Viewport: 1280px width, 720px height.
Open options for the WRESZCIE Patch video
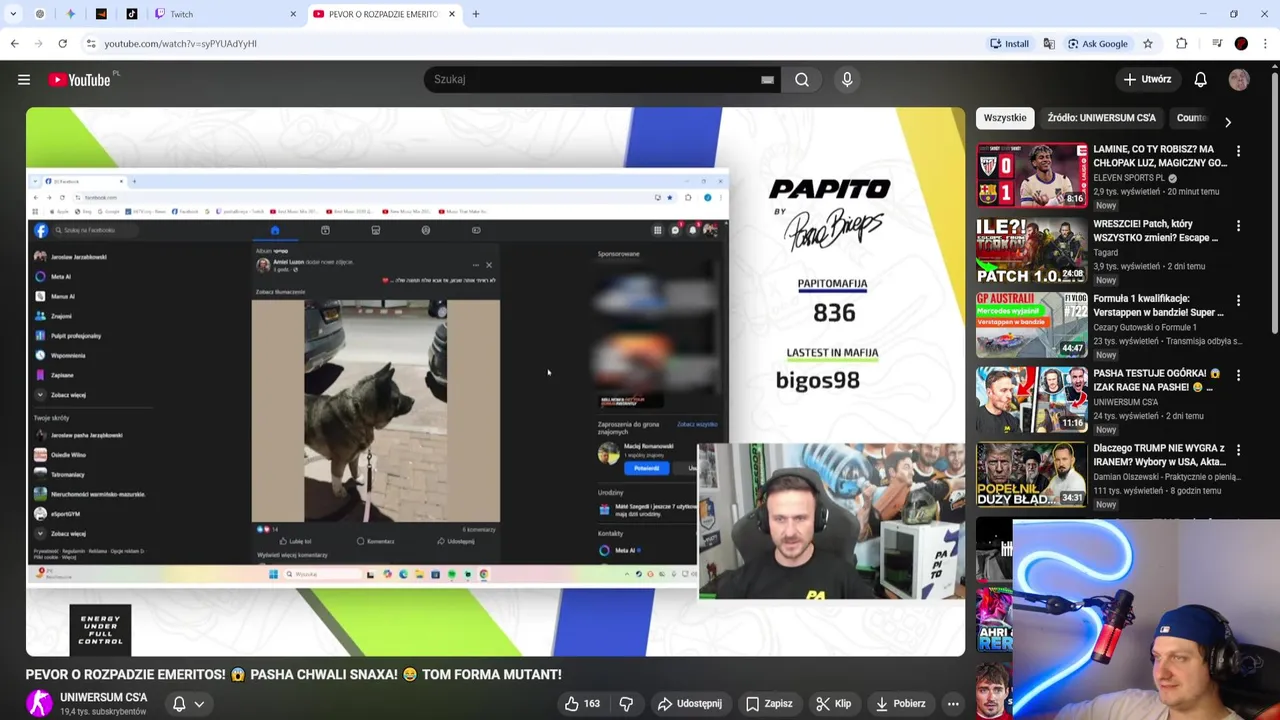(x=1238, y=226)
